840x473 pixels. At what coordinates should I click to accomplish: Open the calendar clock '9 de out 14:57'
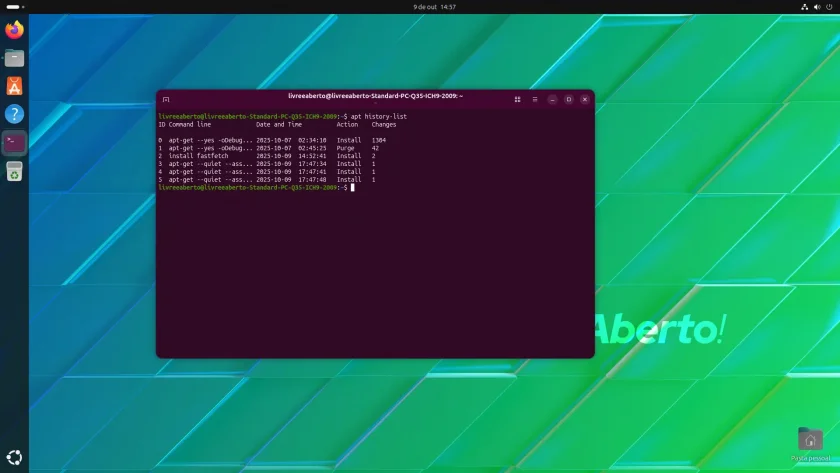click(x=434, y=7)
